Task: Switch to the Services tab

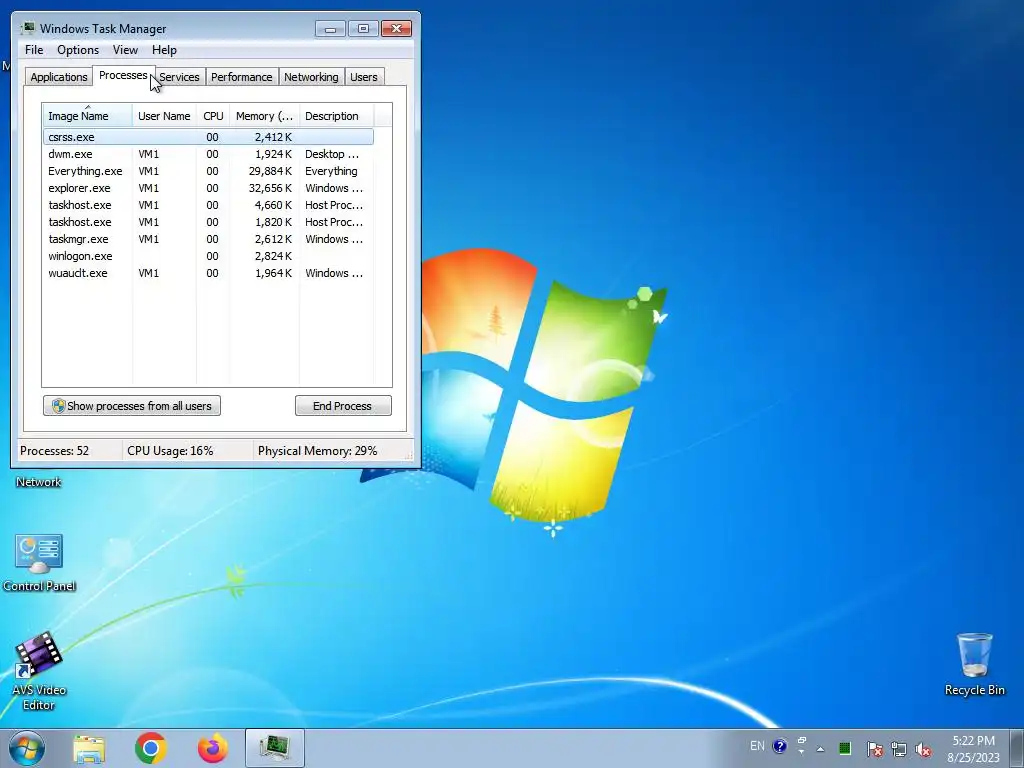Action: (x=180, y=77)
